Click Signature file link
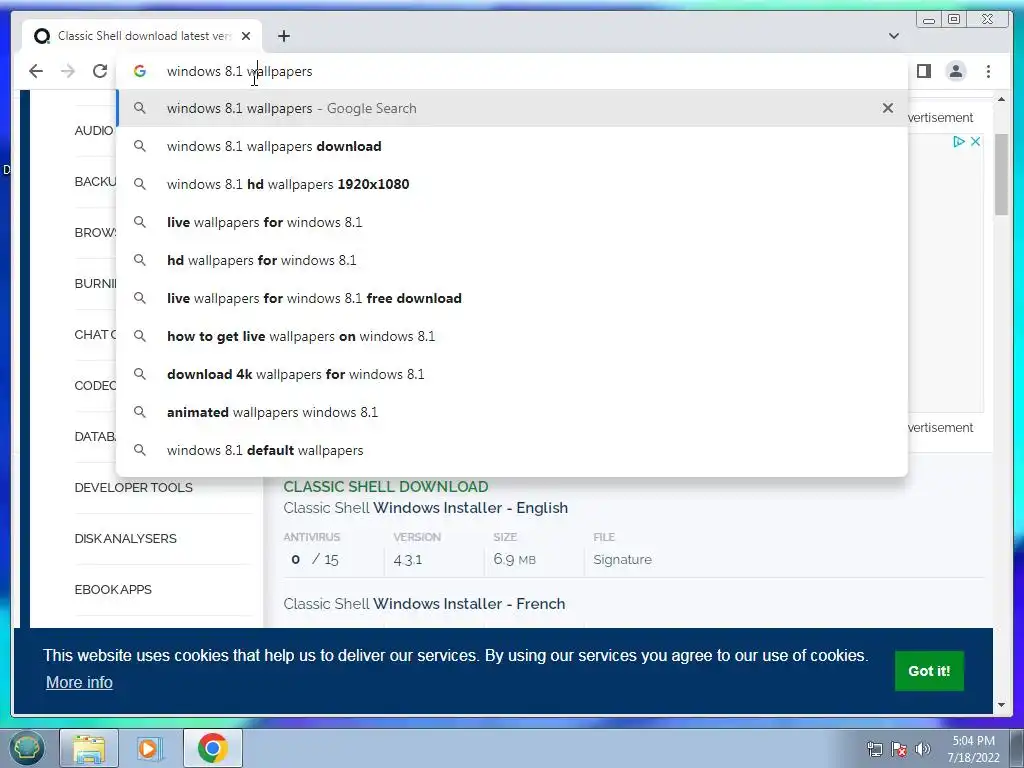Screen dimensions: 1024x768 click(x=622, y=560)
